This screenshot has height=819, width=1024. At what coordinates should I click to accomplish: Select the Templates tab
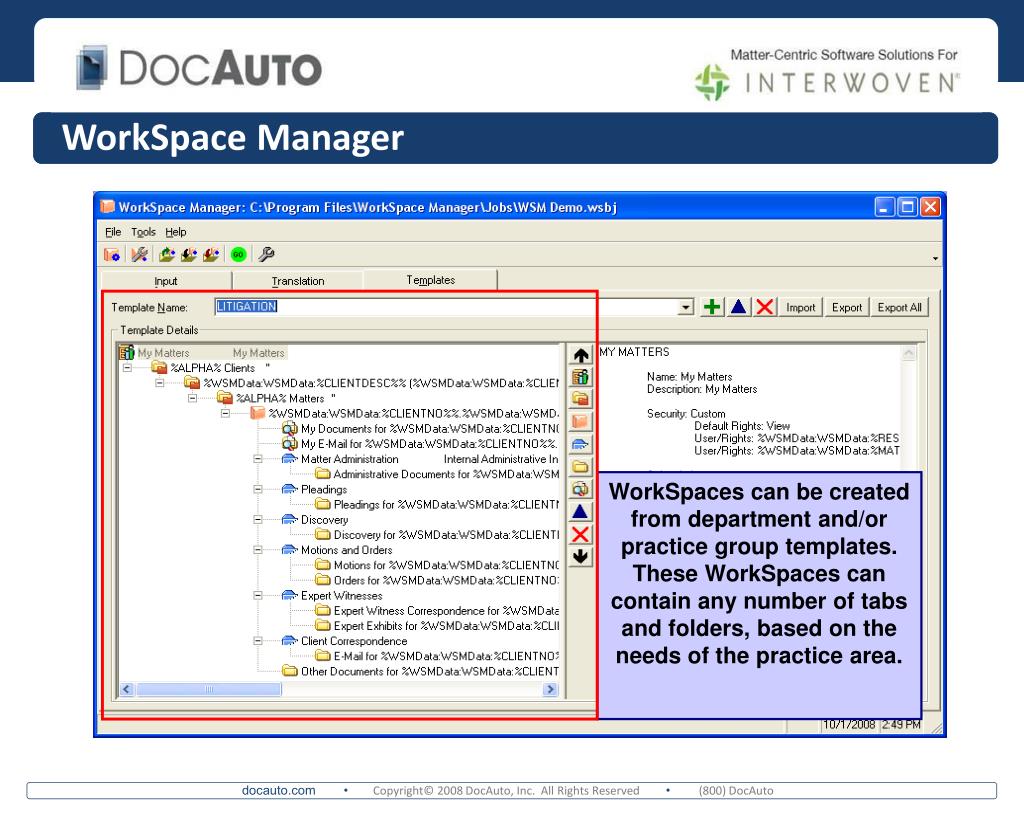coord(430,280)
